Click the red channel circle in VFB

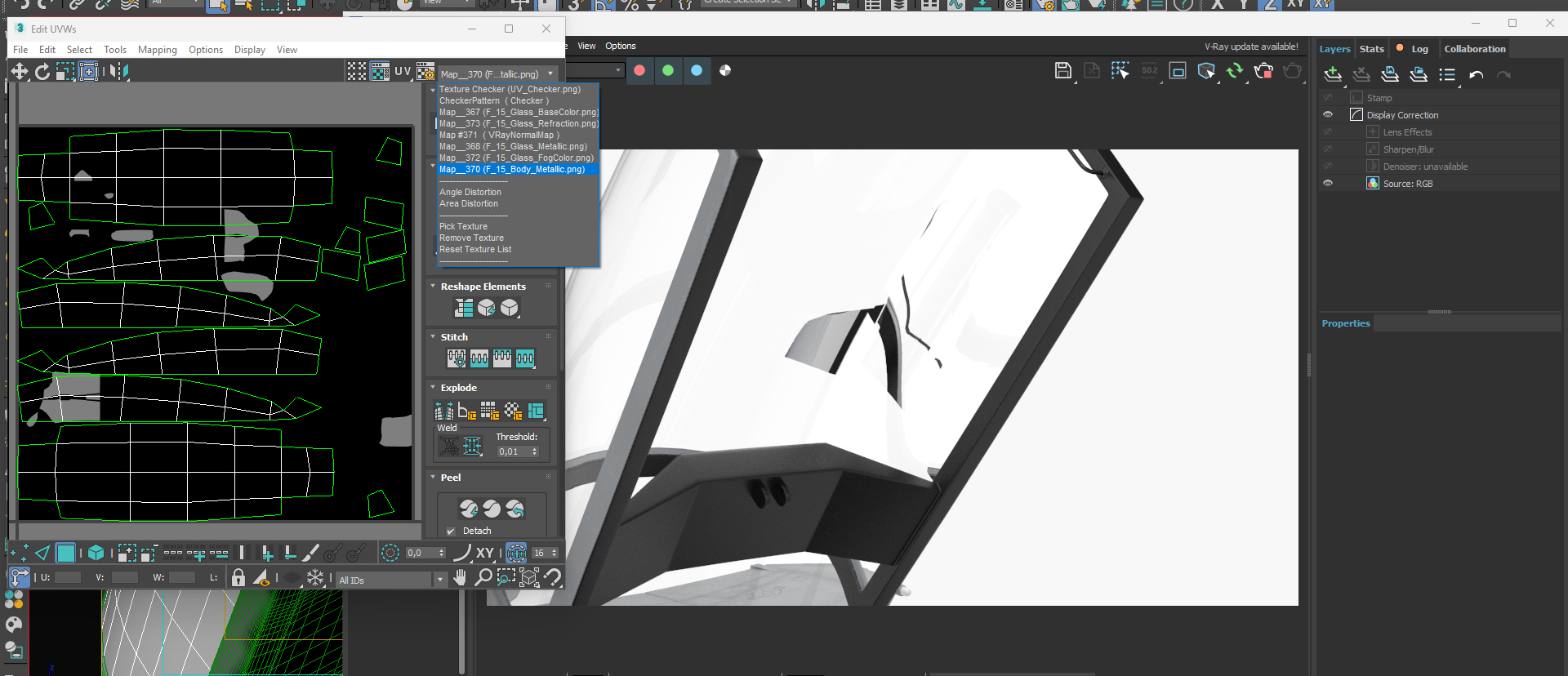click(639, 70)
